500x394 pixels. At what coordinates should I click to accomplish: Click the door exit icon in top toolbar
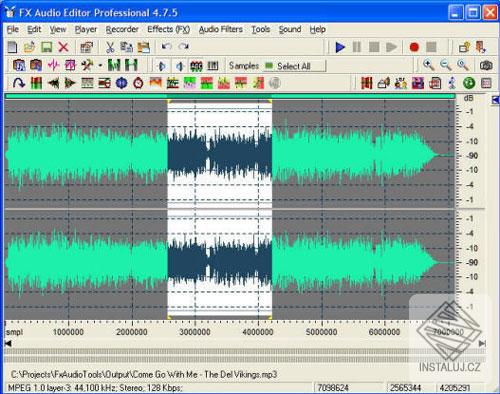(481, 47)
